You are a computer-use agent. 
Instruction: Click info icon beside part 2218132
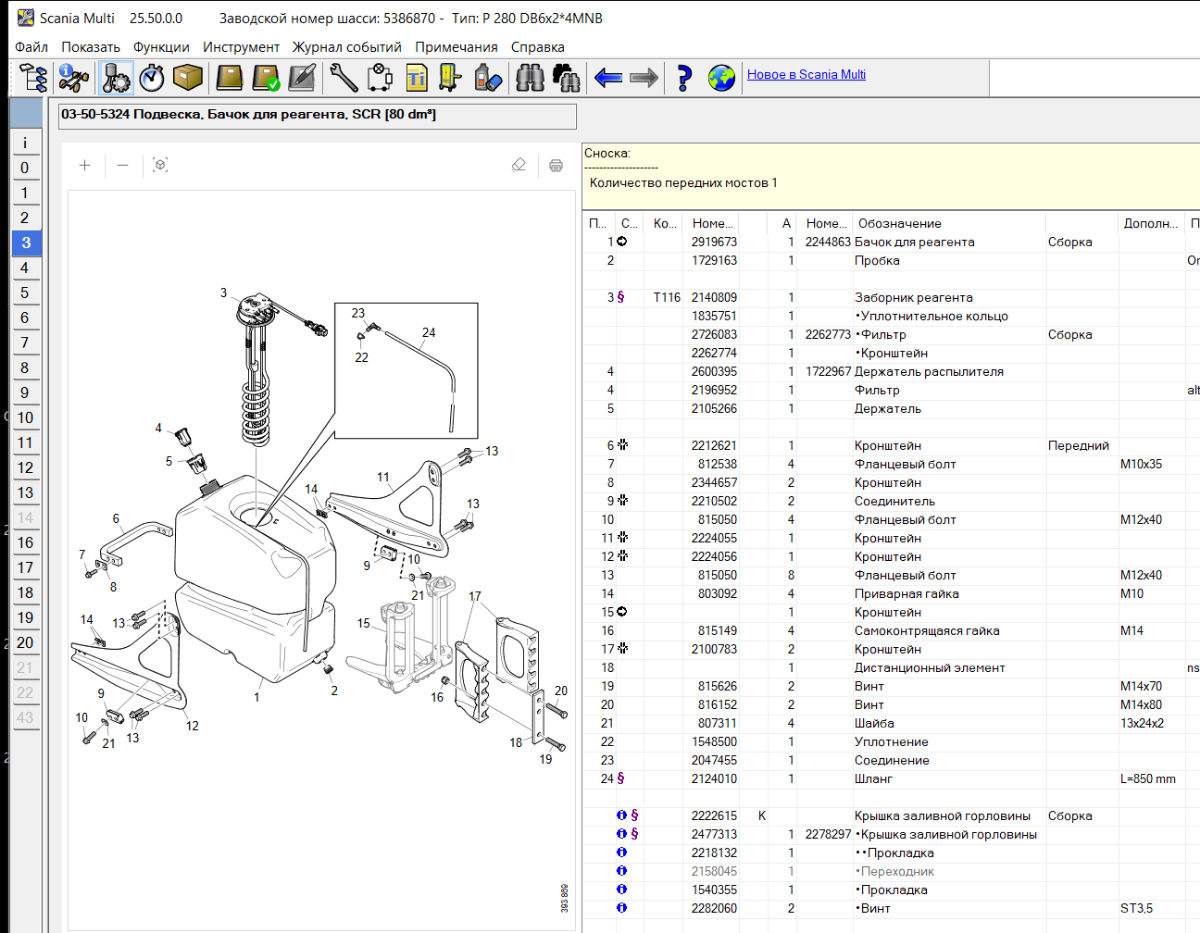622,853
